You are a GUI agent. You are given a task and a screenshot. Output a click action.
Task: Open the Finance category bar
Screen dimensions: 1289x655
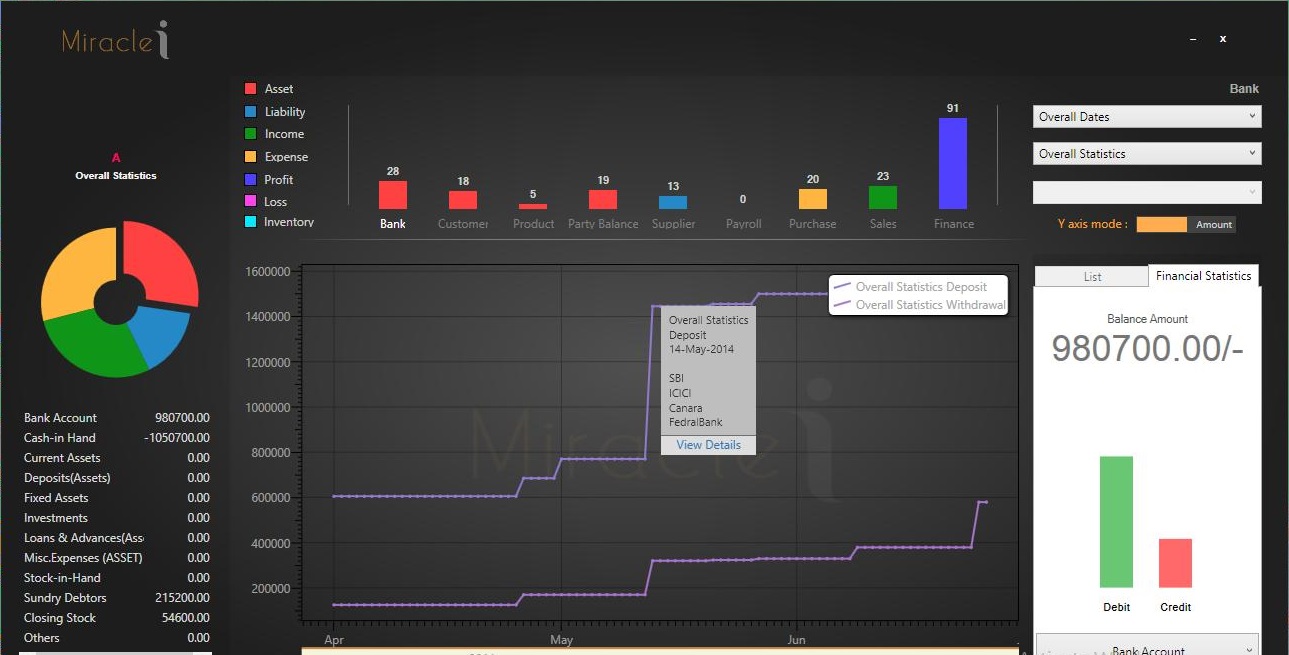point(953,163)
